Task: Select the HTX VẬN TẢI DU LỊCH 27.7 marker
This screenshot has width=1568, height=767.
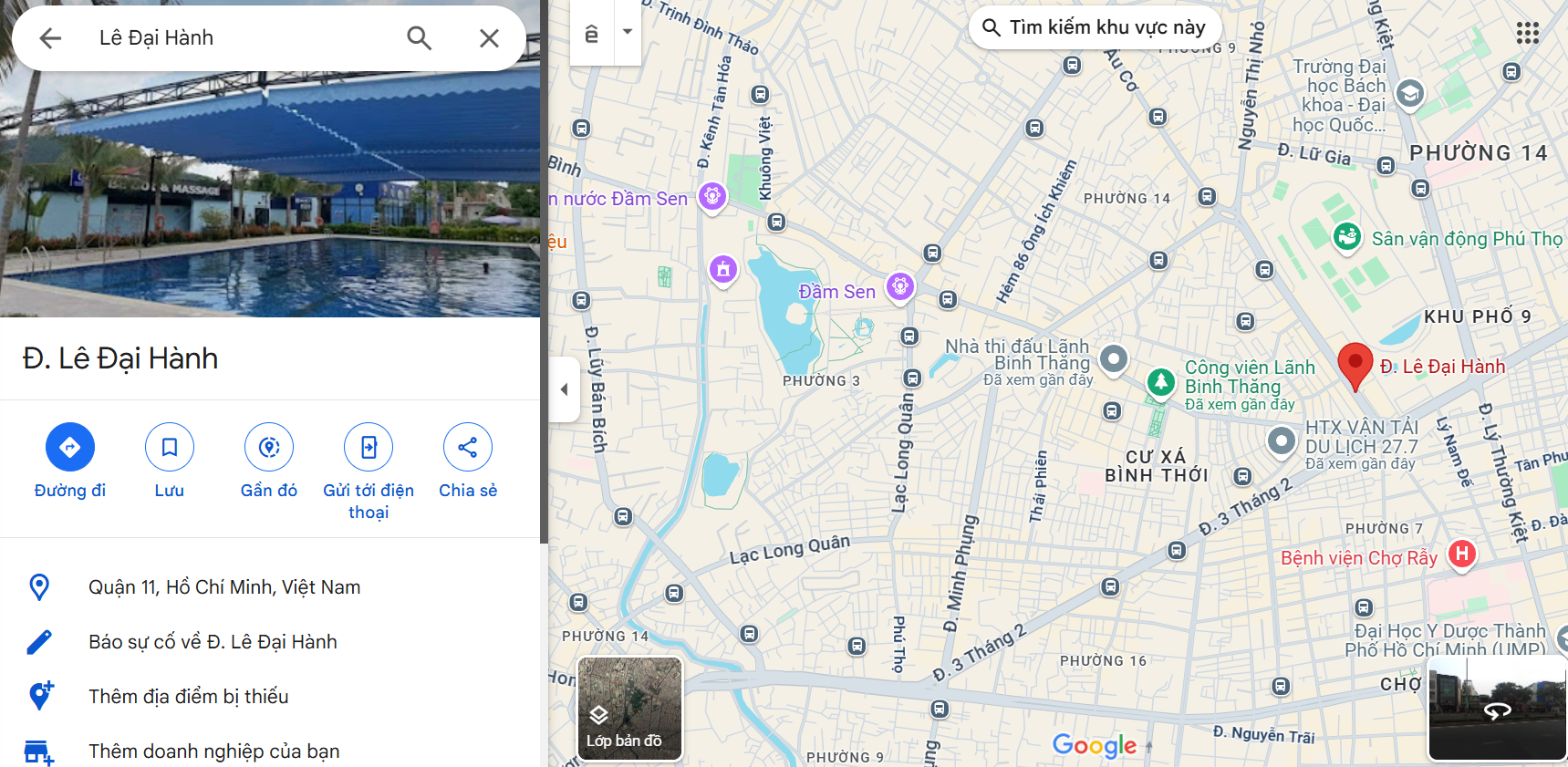Action: 1282,441
